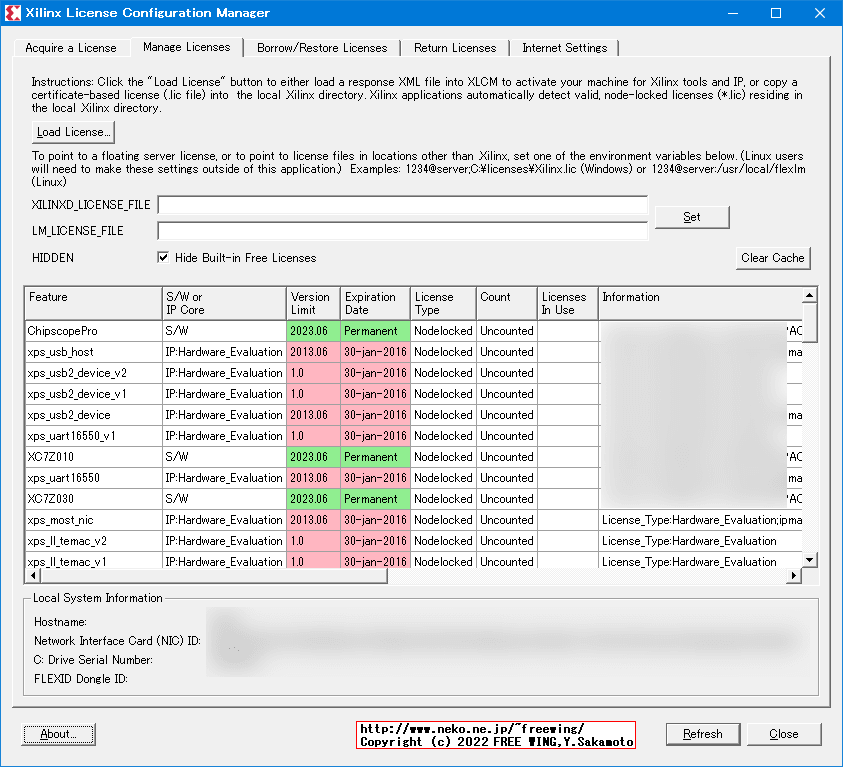The height and width of the screenshot is (767, 843).
Task: Sort by Expiration Date column header
Action: coord(374,303)
